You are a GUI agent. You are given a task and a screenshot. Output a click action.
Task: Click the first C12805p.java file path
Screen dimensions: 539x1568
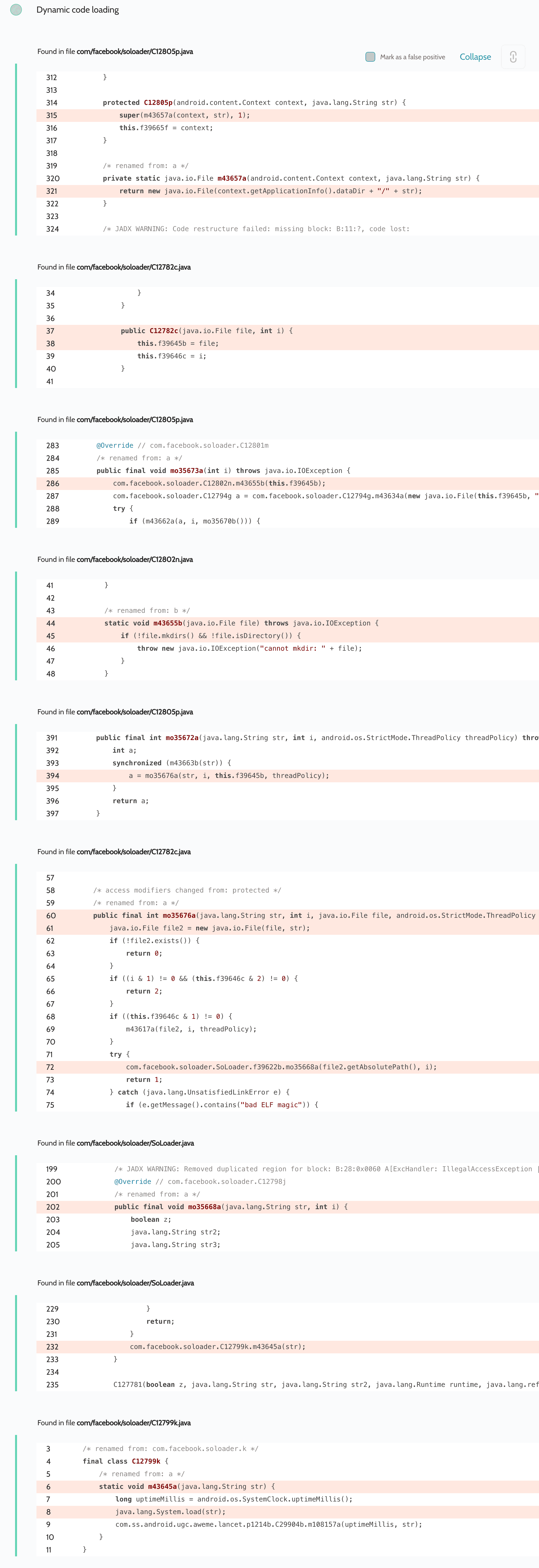click(x=135, y=52)
